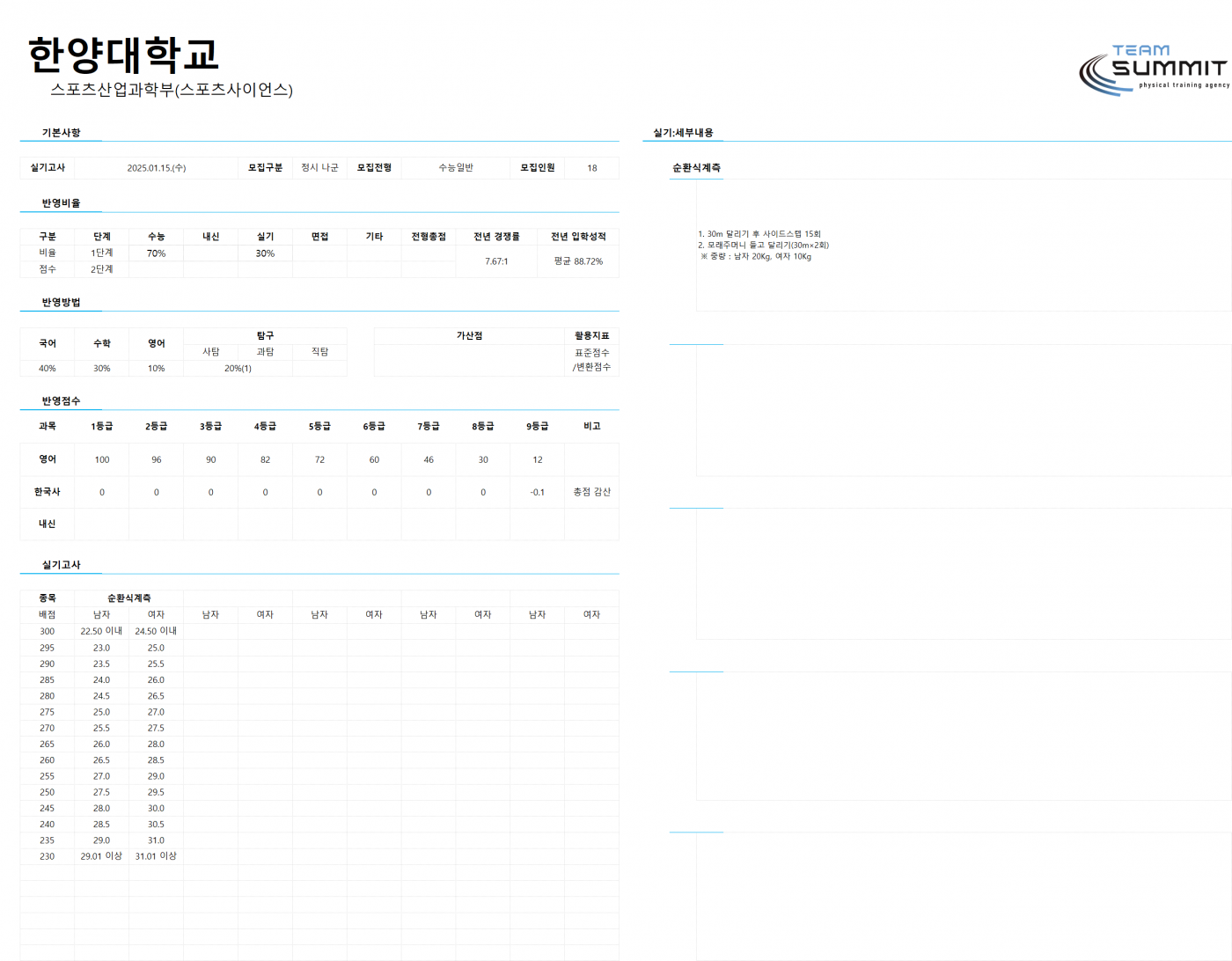Screen dimensions: 1232x961
Task: Select the 반영비율 section heading
Action: coord(61,203)
